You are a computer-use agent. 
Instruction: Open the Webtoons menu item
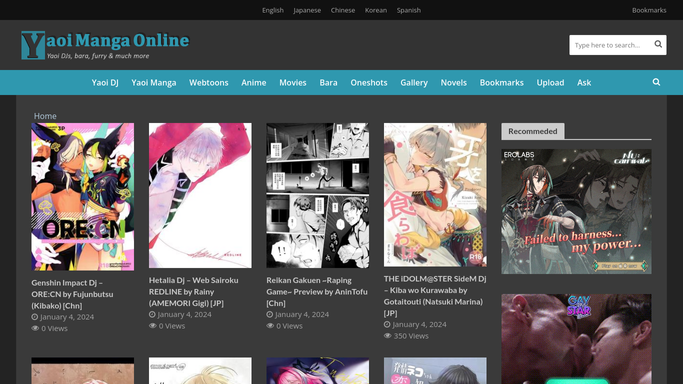pos(209,82)
